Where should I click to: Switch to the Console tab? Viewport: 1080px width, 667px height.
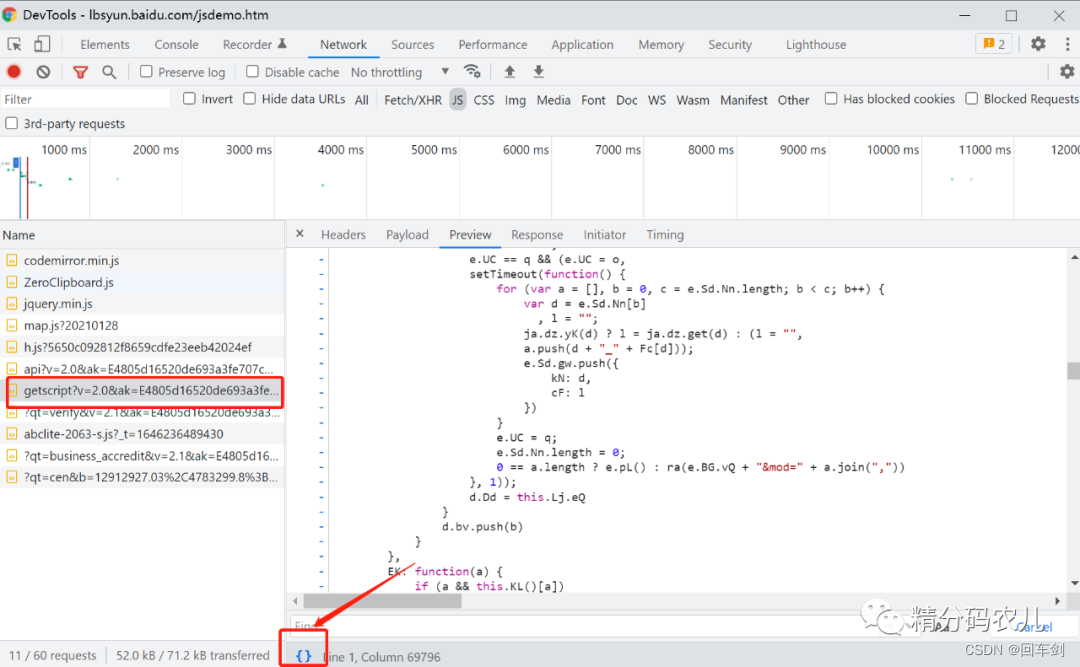(176, 45)
